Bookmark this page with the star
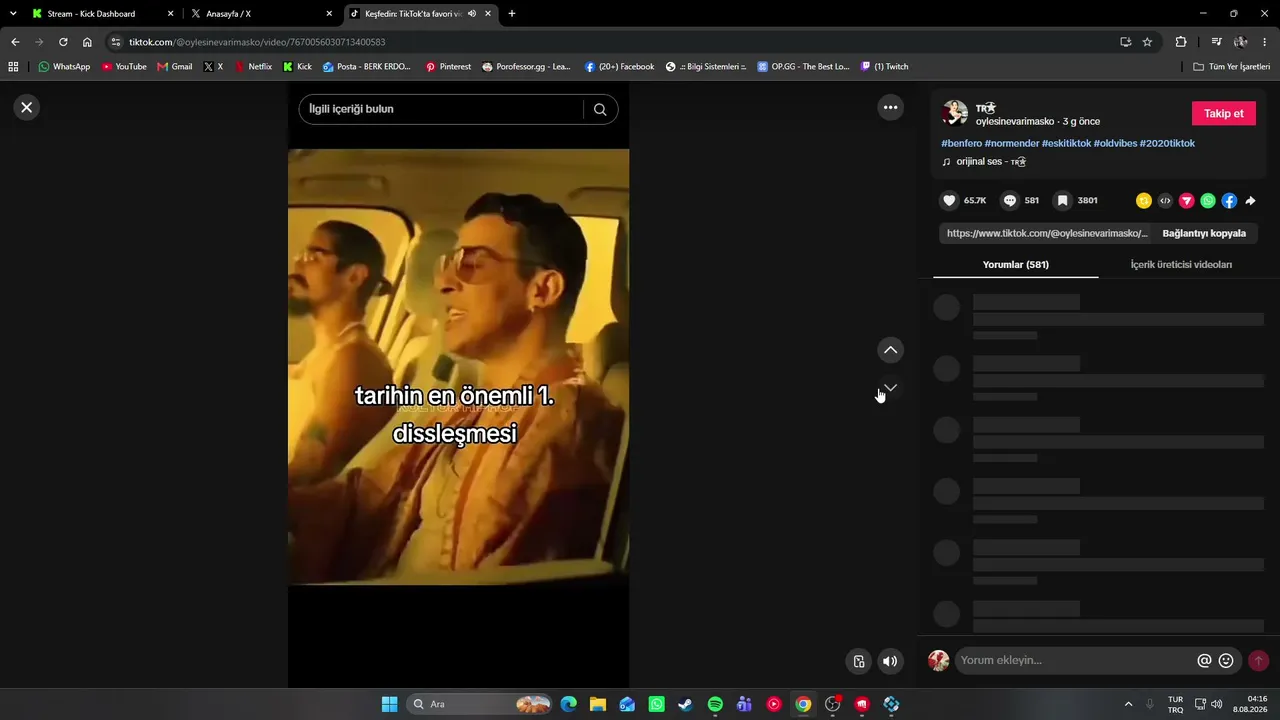The height and width of the screenshot is (720, 1280). 1147,42
